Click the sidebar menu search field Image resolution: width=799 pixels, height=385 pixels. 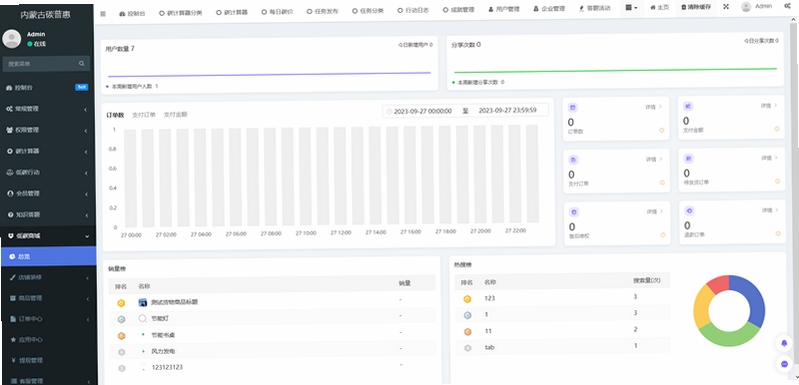[46, 64]
